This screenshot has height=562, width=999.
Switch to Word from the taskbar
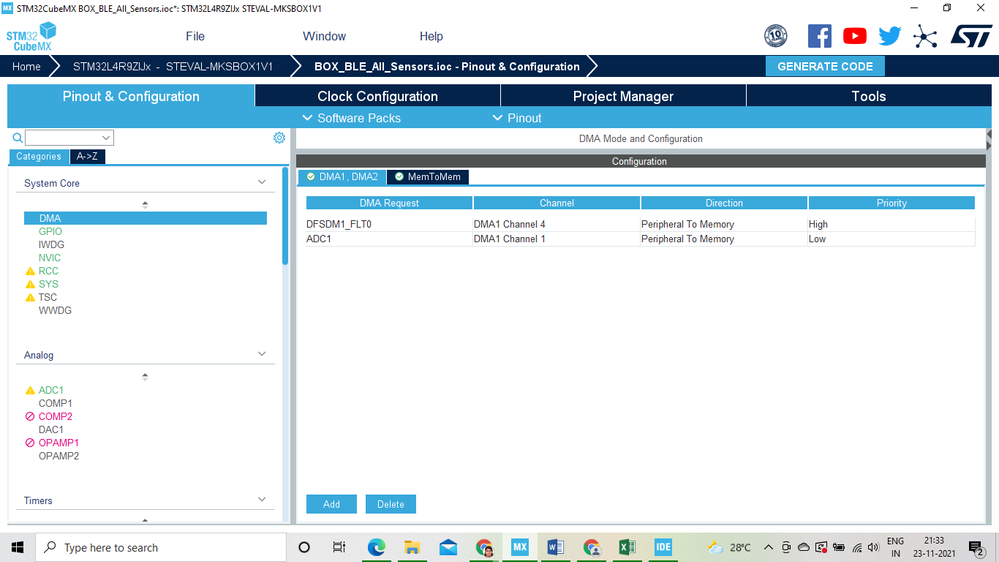[x=555, y=547]
